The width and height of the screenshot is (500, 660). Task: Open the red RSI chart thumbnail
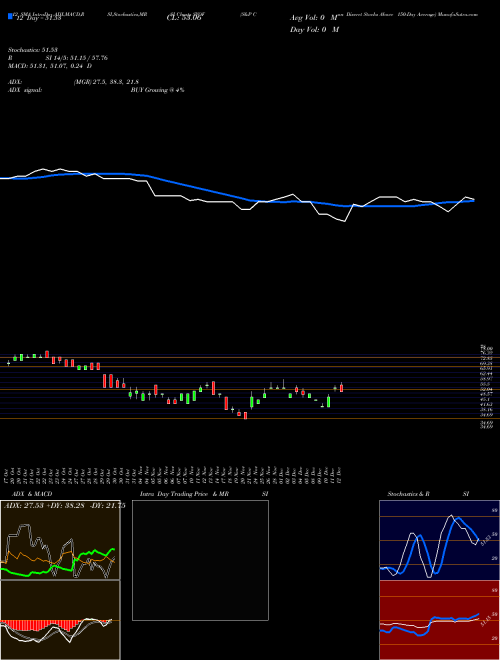439,620
